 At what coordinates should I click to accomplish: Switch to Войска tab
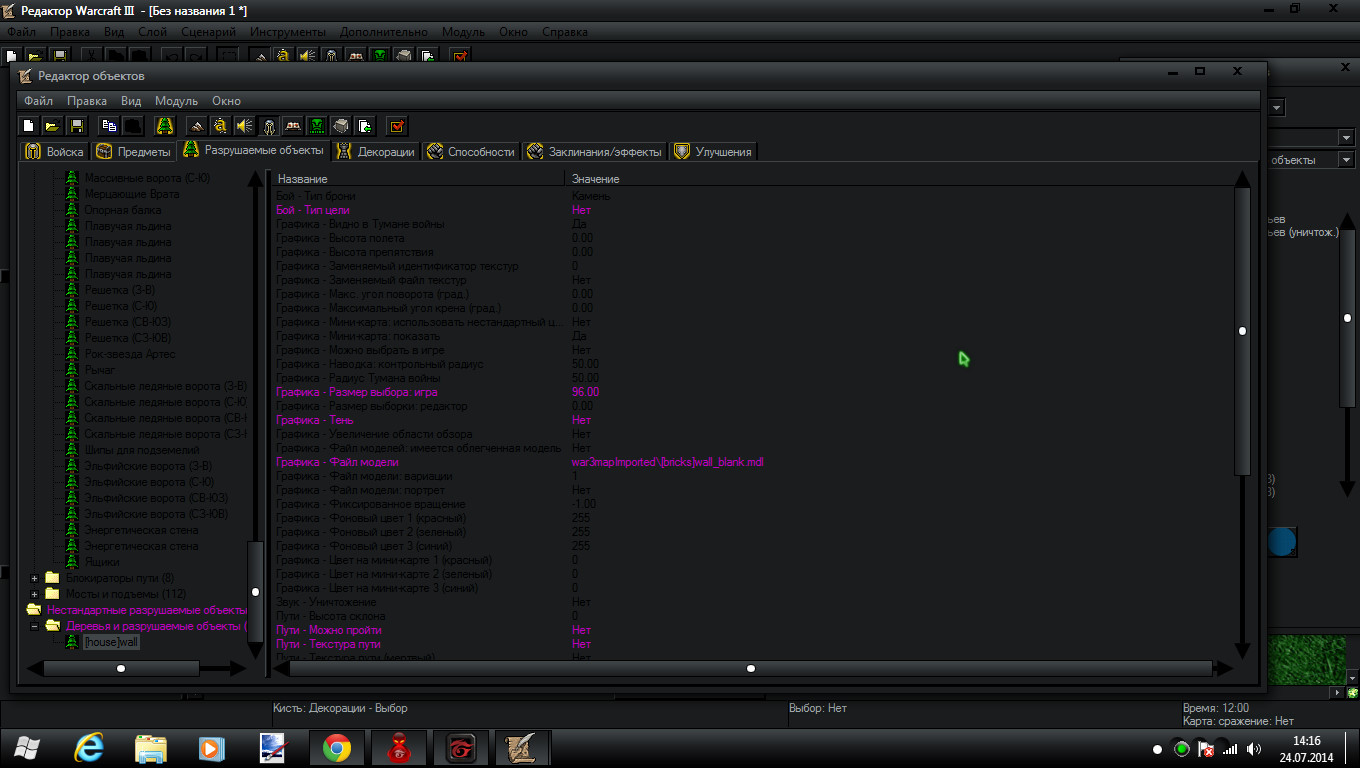55,152
